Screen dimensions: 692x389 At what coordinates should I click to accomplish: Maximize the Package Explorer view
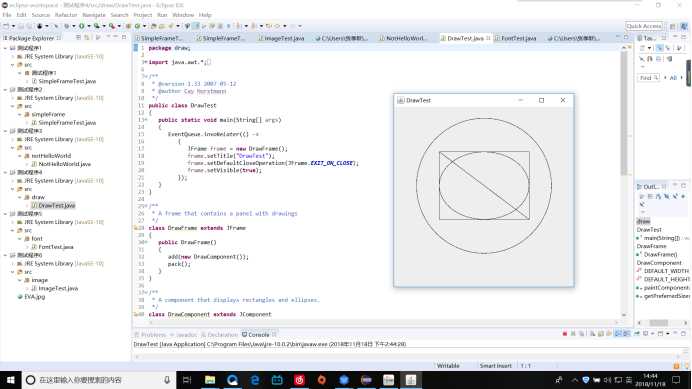[124, 38]
